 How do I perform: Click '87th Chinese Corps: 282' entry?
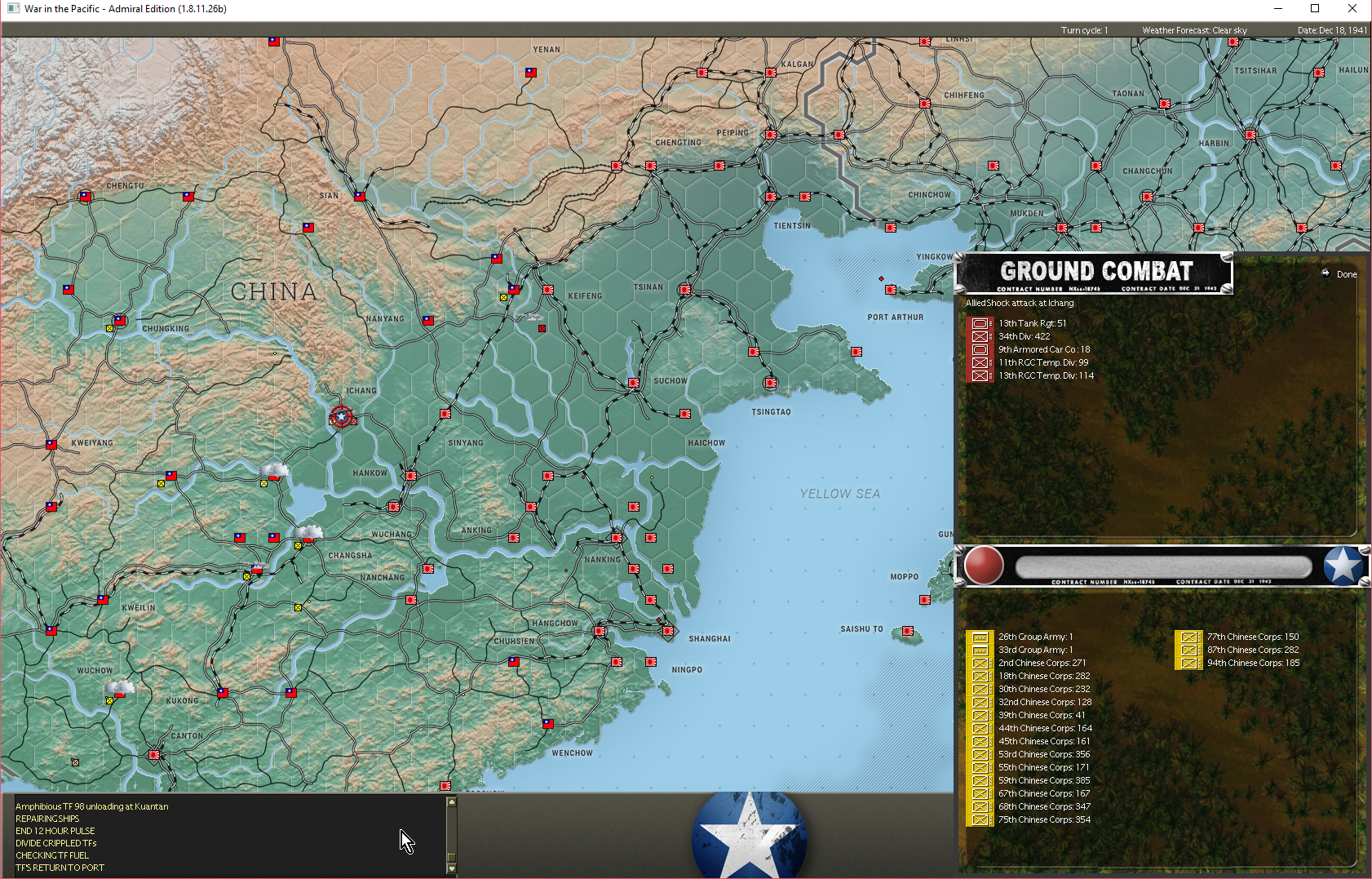tap(1253, 650)
